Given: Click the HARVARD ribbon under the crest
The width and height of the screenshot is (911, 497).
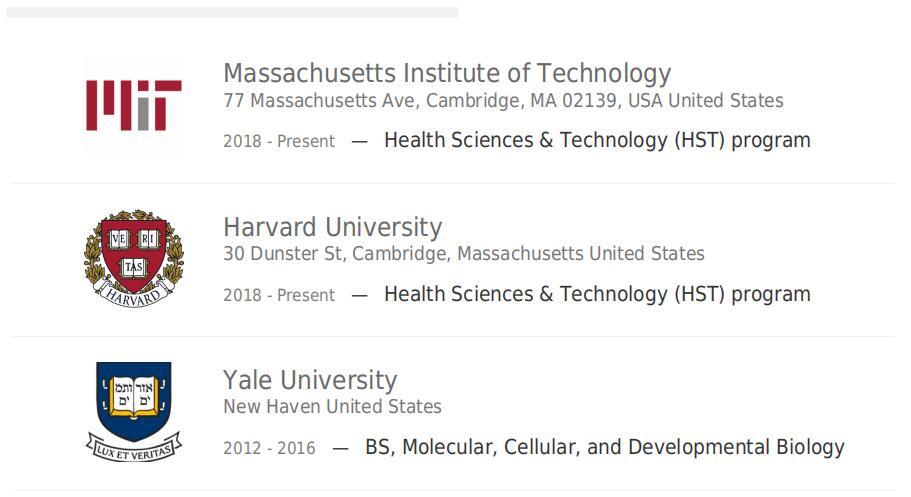Looking at the screenshot, I should 134,295.
